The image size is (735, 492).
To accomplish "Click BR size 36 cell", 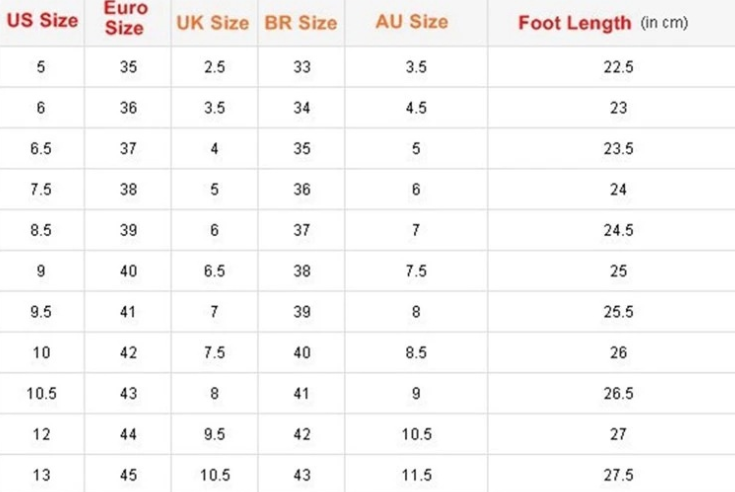I will (302, 189).
